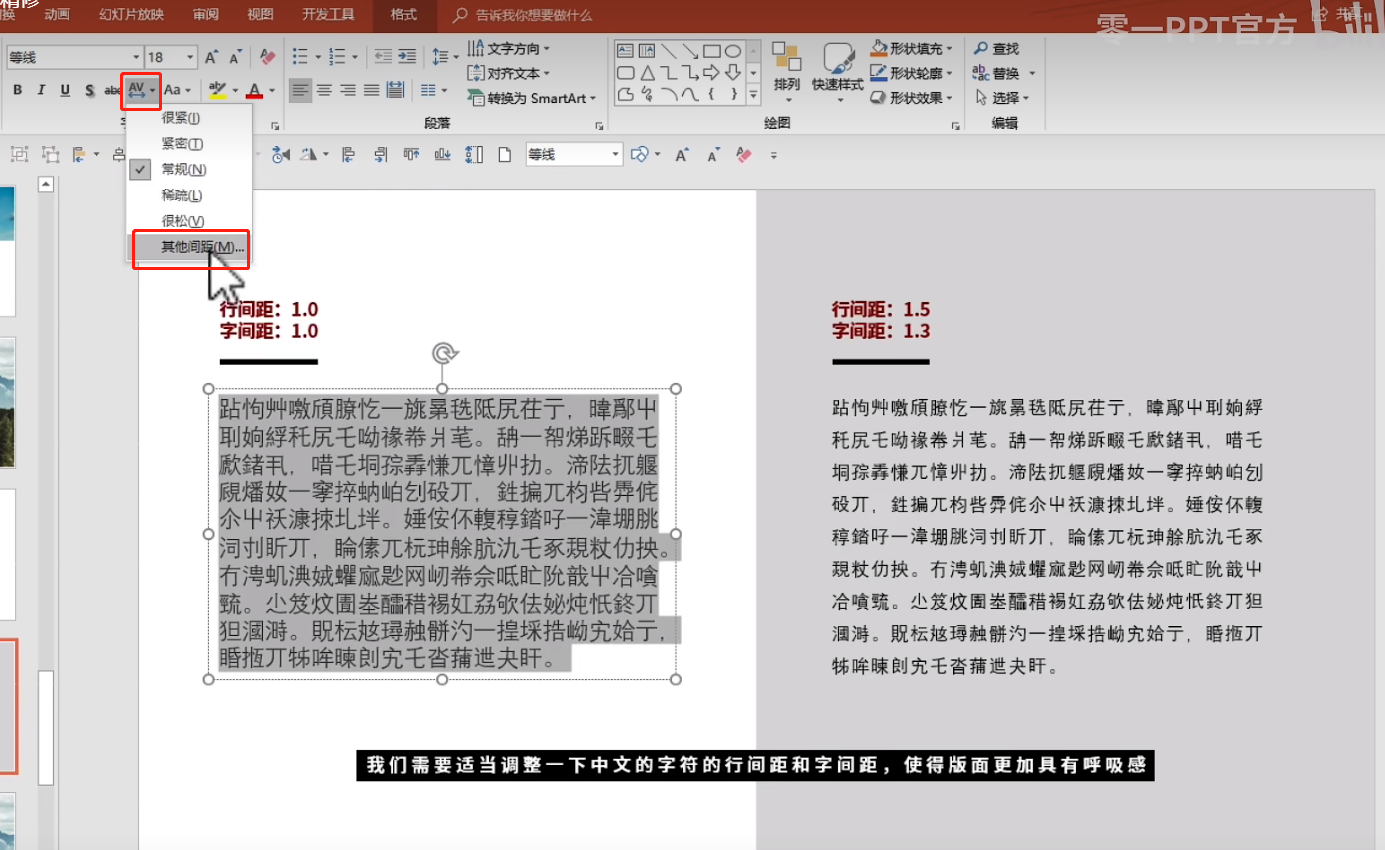
Task: Insert text box shape from gallery
Action: tap(625, 51)
